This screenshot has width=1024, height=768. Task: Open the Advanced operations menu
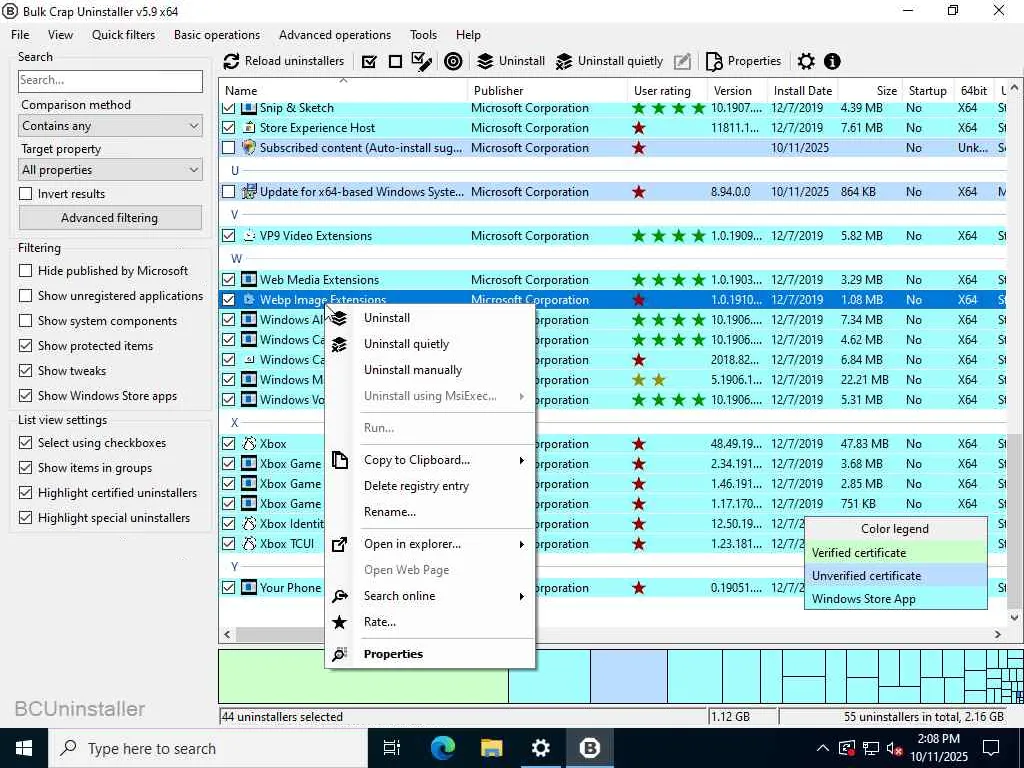point(335,35)
